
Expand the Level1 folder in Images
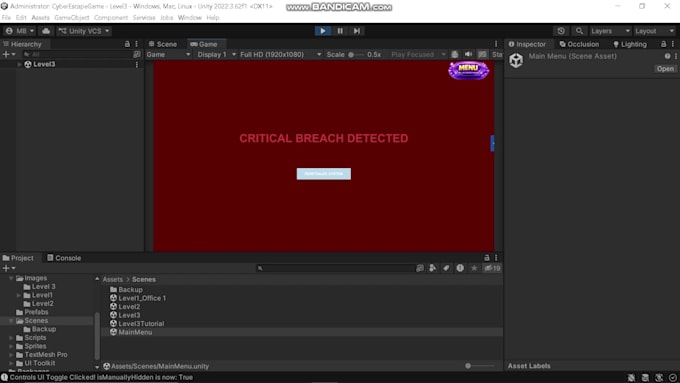19,295
